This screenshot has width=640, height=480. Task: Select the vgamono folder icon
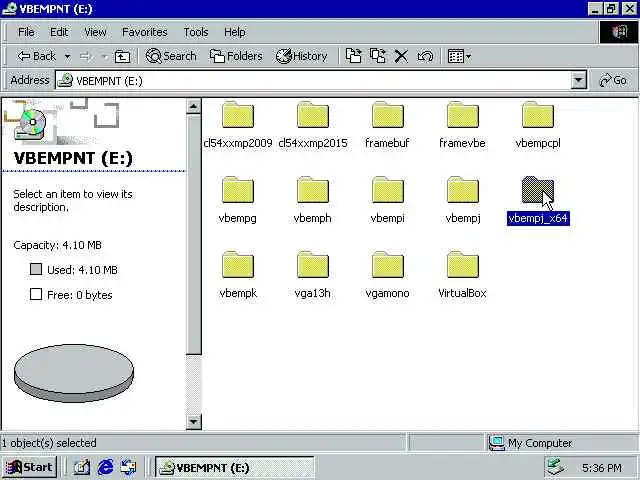(x=388, y=265)
